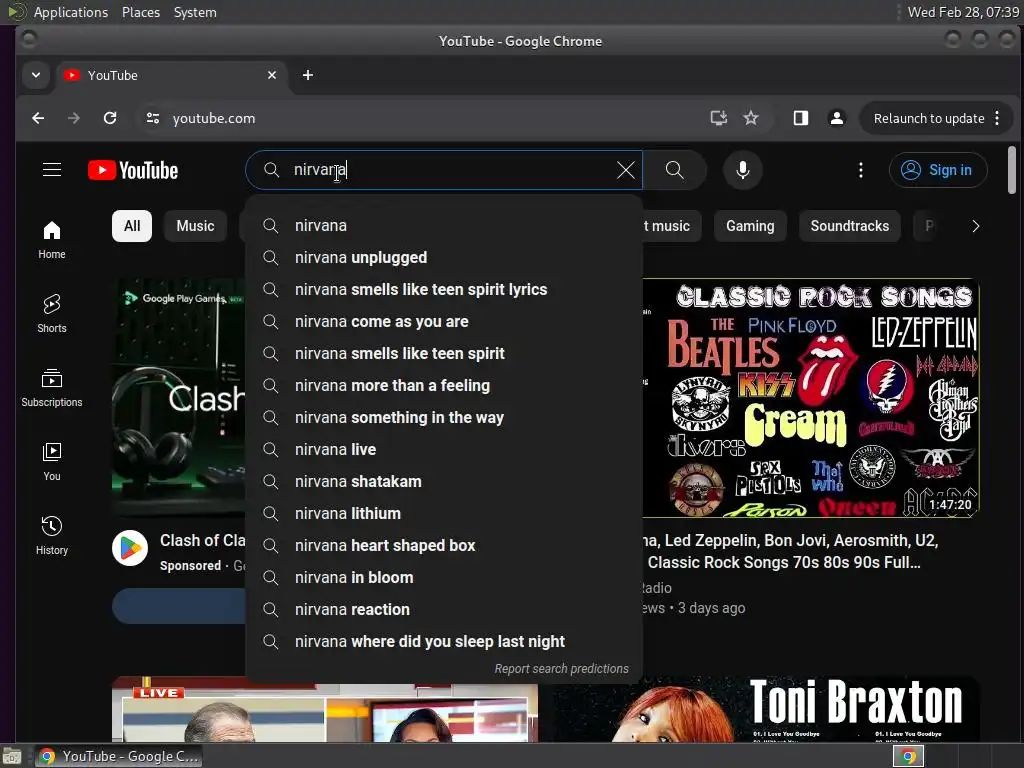The width and height of the screenshot is (1024, 768).
Task: Open Shorts from the sidebar
Action: click(52, 313)
